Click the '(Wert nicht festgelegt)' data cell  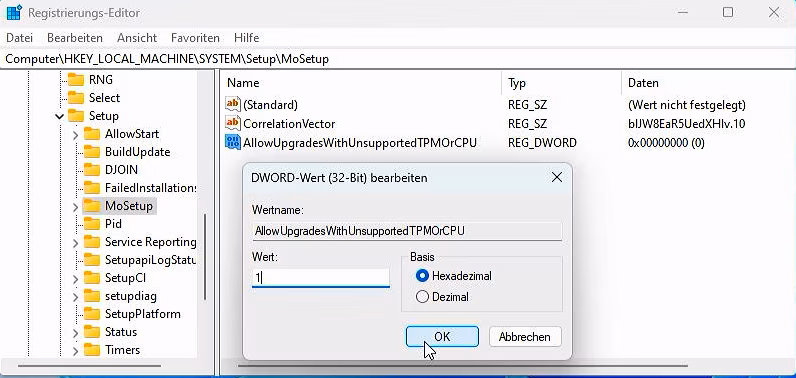pyautogui.click(x=687, y=105)
